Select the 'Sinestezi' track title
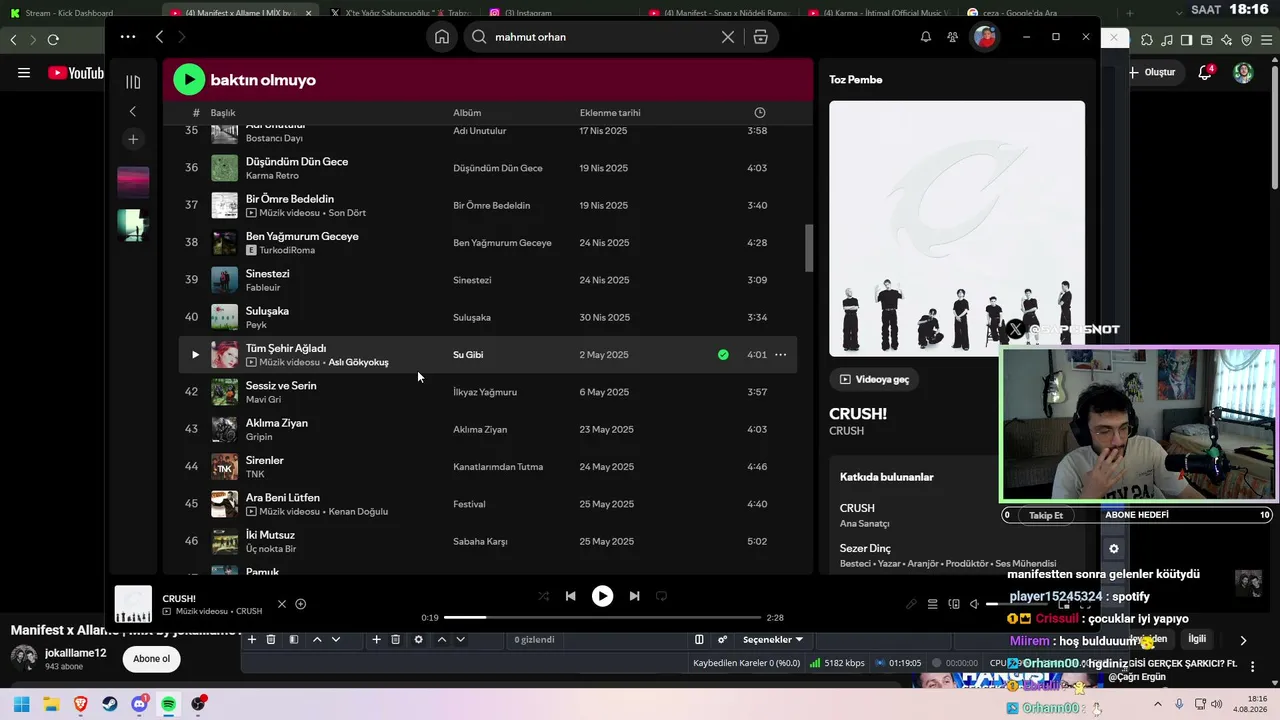1280x720 pixels. [268, 274]
